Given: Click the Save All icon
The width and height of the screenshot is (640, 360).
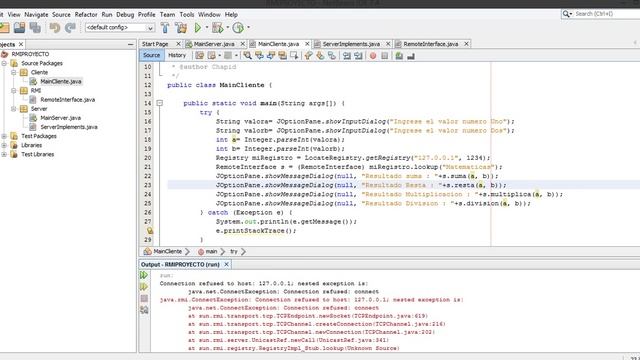Looking at the screenshot, I should click(36, 27).
